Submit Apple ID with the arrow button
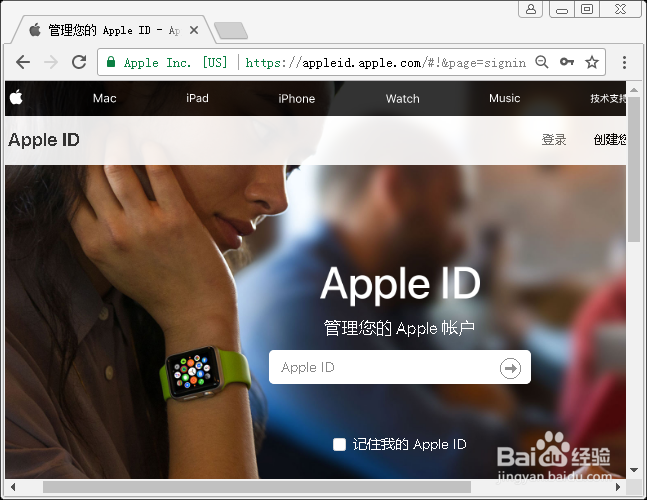 click(x=510, y=368)
